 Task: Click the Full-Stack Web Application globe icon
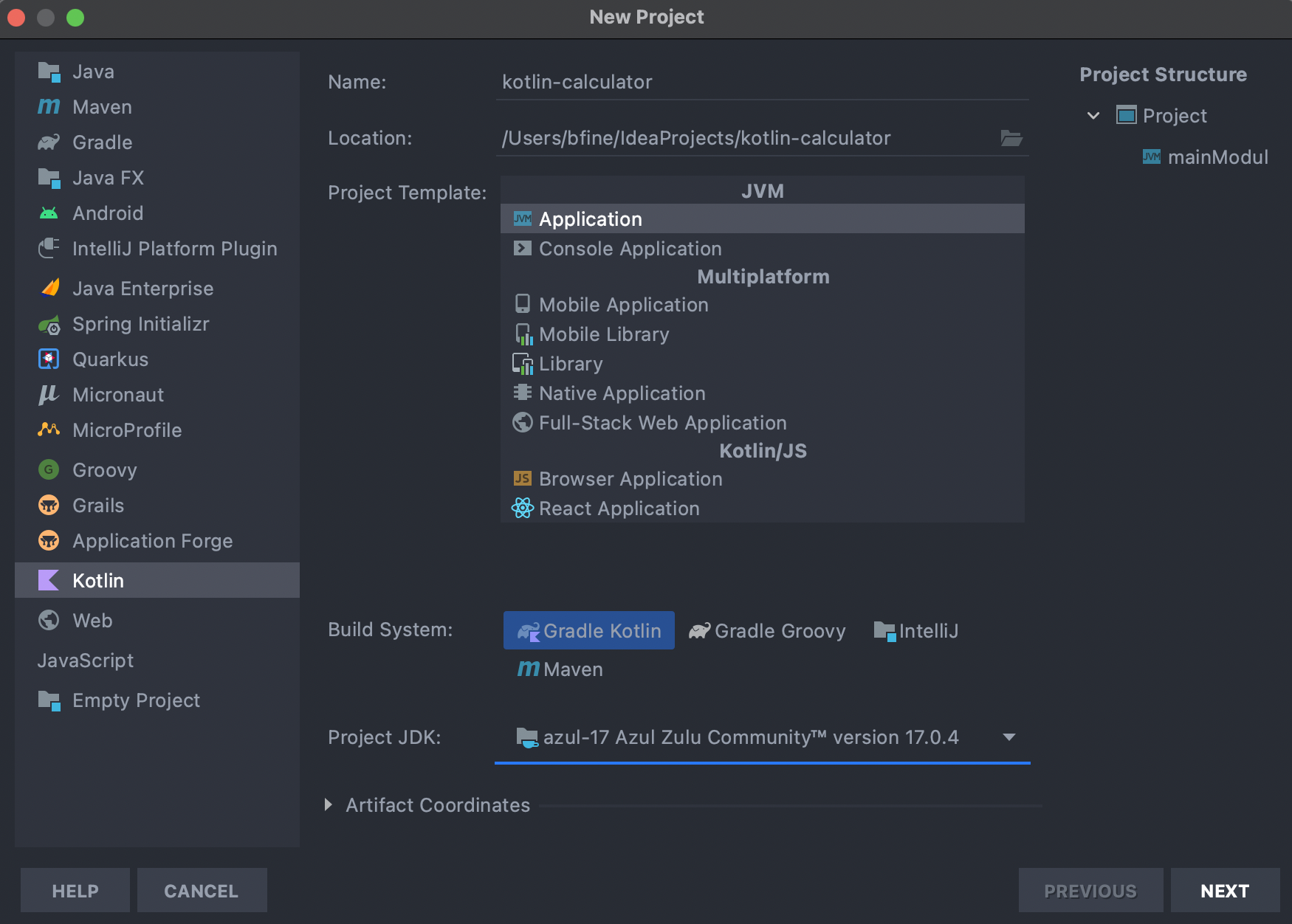click(523, 422)
